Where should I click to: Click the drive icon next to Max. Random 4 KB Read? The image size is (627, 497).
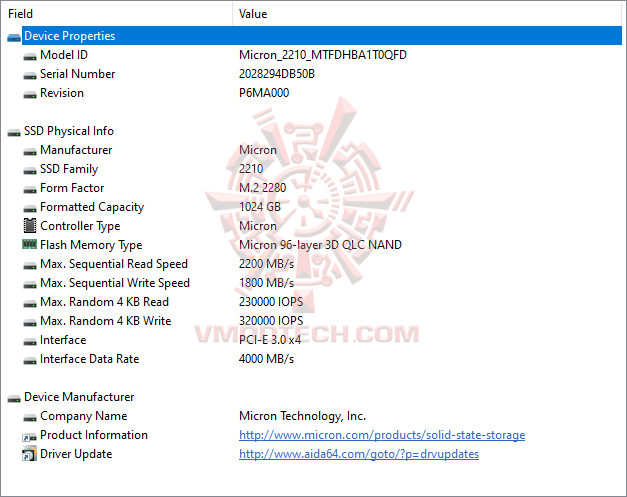pos(30,303)
